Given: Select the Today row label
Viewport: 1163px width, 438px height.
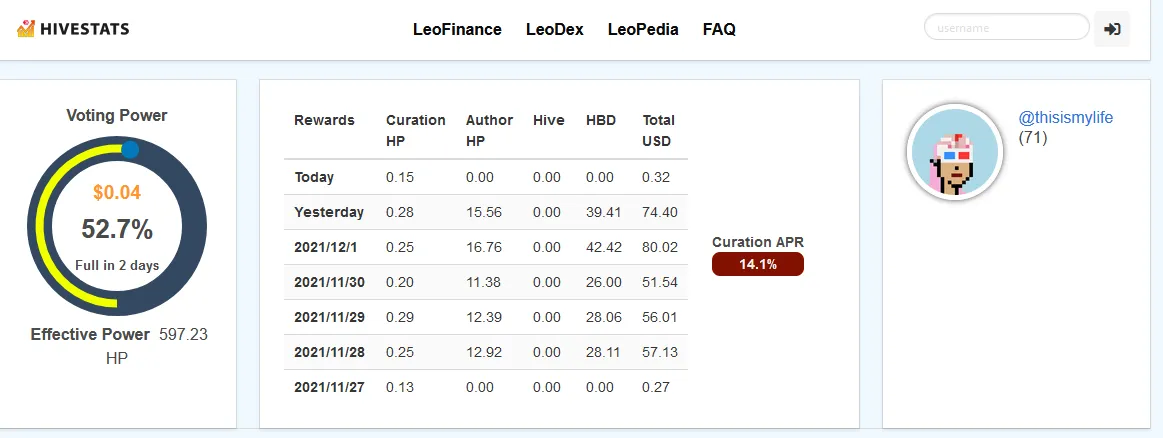Looking at the screenshot, I should 314,177.
